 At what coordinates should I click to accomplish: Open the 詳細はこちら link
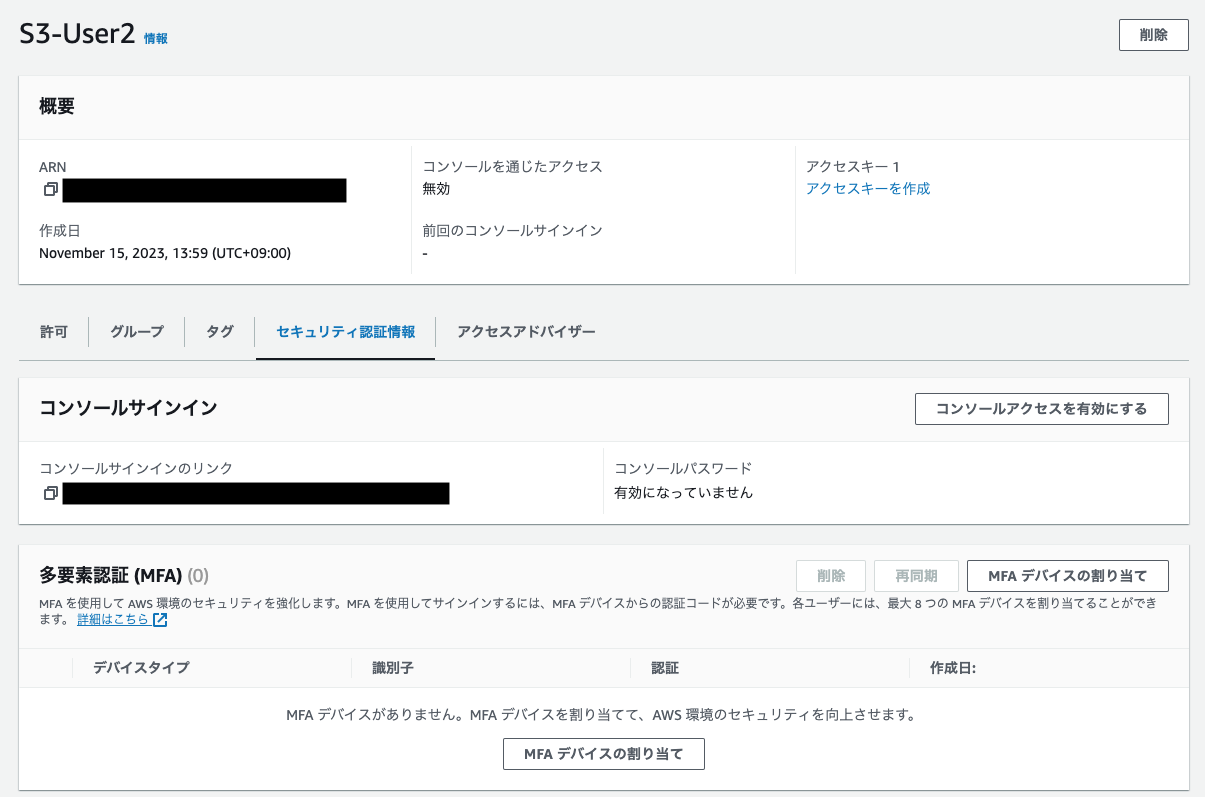(x=114, y=619)
